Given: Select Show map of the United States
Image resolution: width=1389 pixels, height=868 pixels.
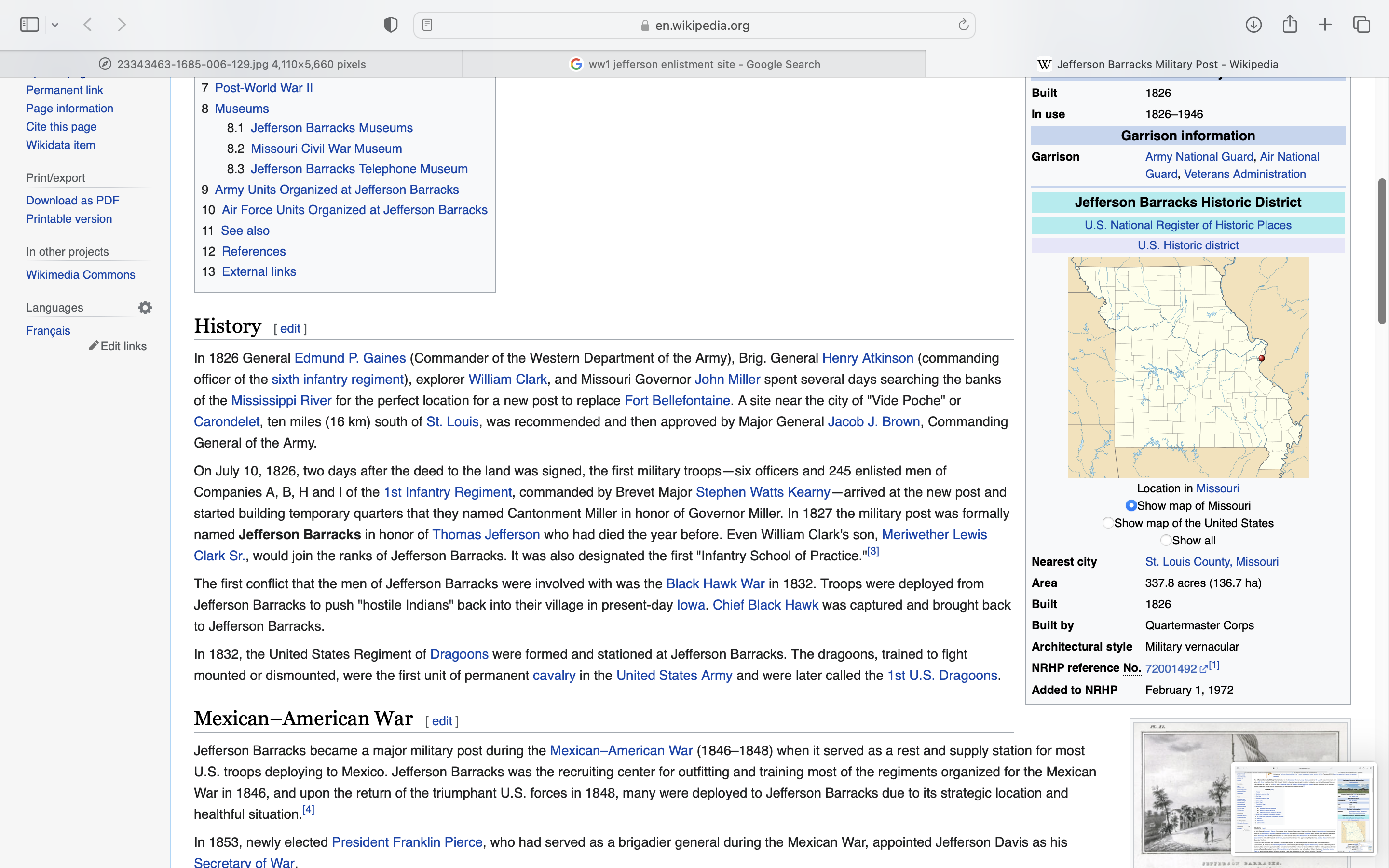Looking at the screenshot, I should coord(1108,523).
